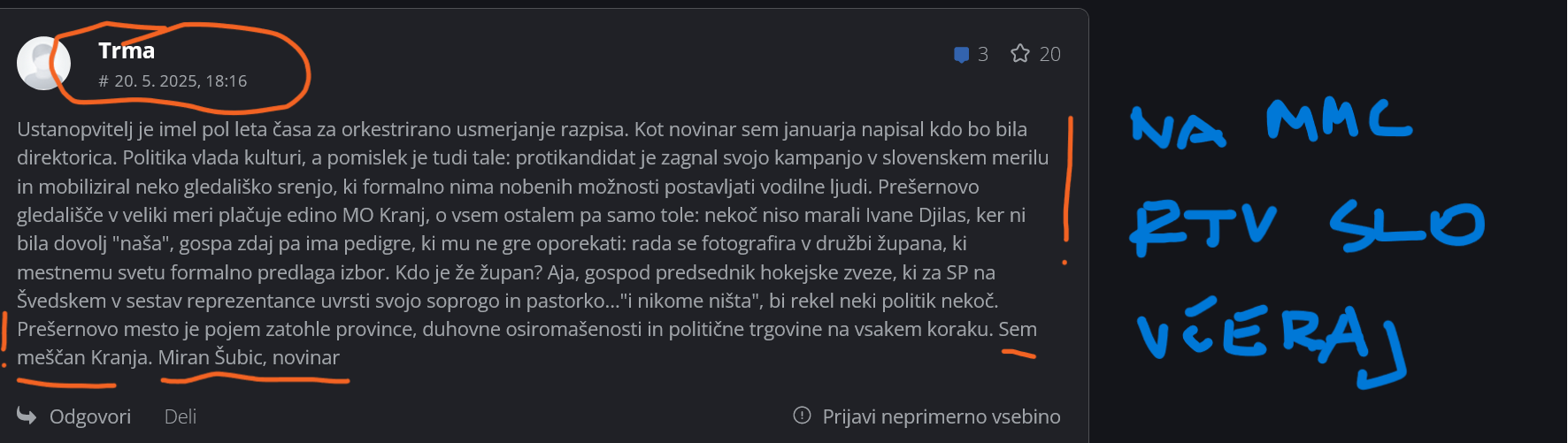1568x443 pixels.
Task: Click the blue comment bubble icon
Action: pos(962,55)
